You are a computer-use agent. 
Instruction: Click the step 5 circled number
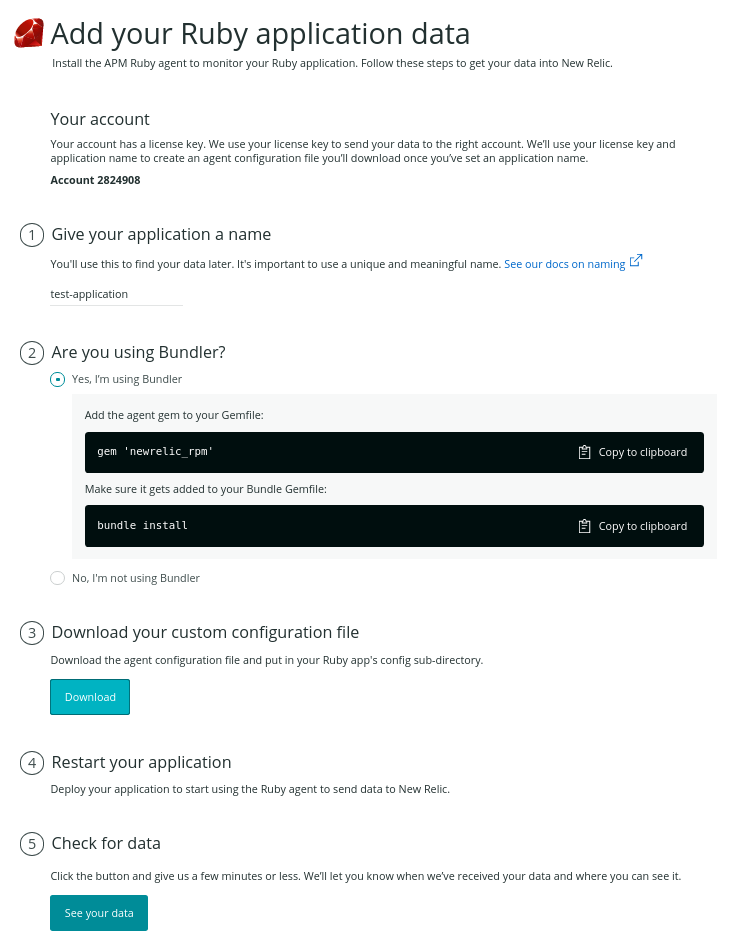click(x=32, y=844)
